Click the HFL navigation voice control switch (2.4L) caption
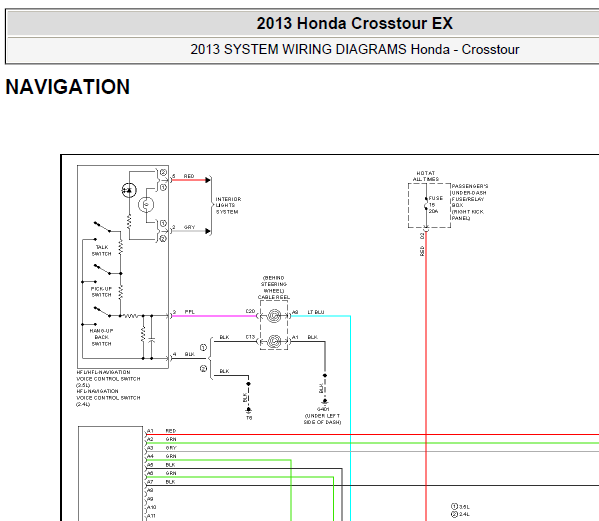 [x=108, y=398]
